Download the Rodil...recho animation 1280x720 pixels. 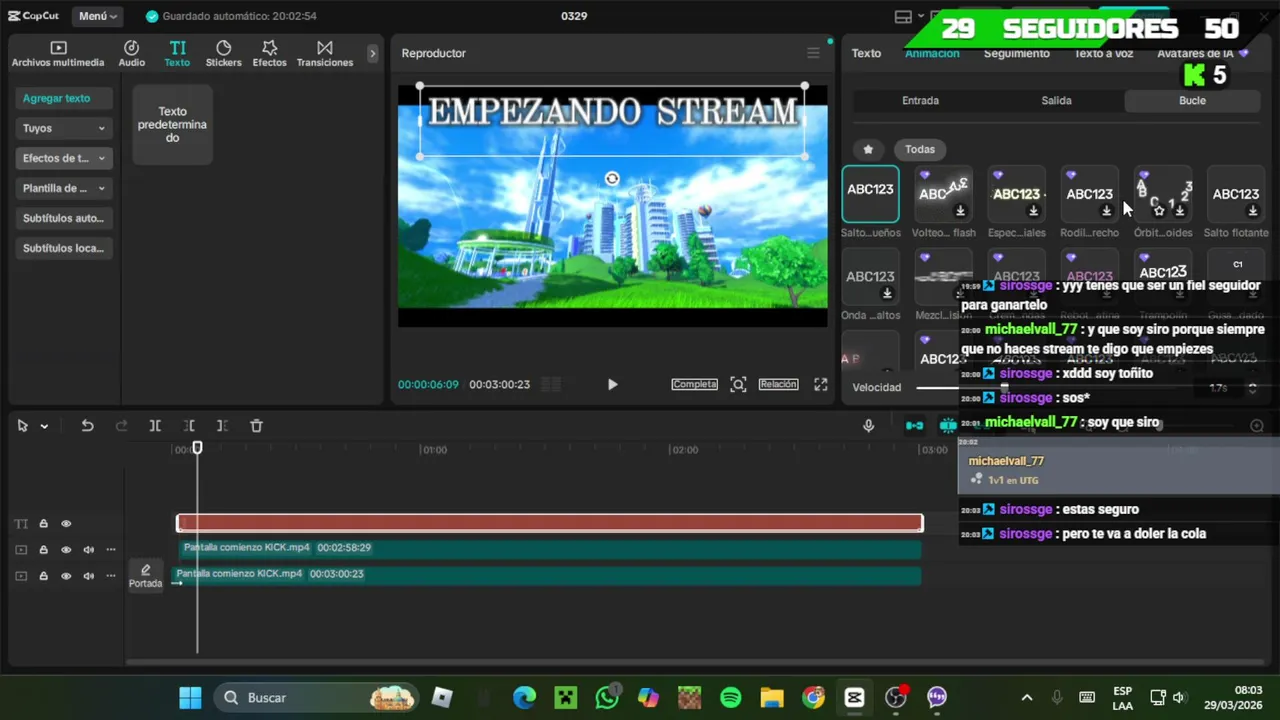1106,211
